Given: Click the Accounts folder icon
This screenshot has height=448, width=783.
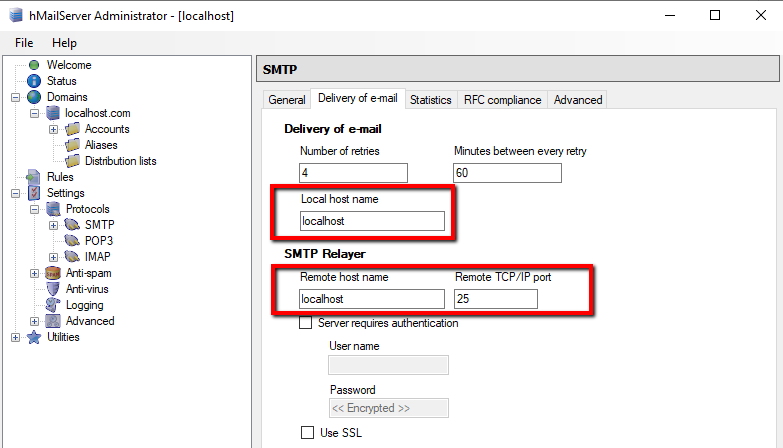Looking at the screenshot, I should (72, 129).
